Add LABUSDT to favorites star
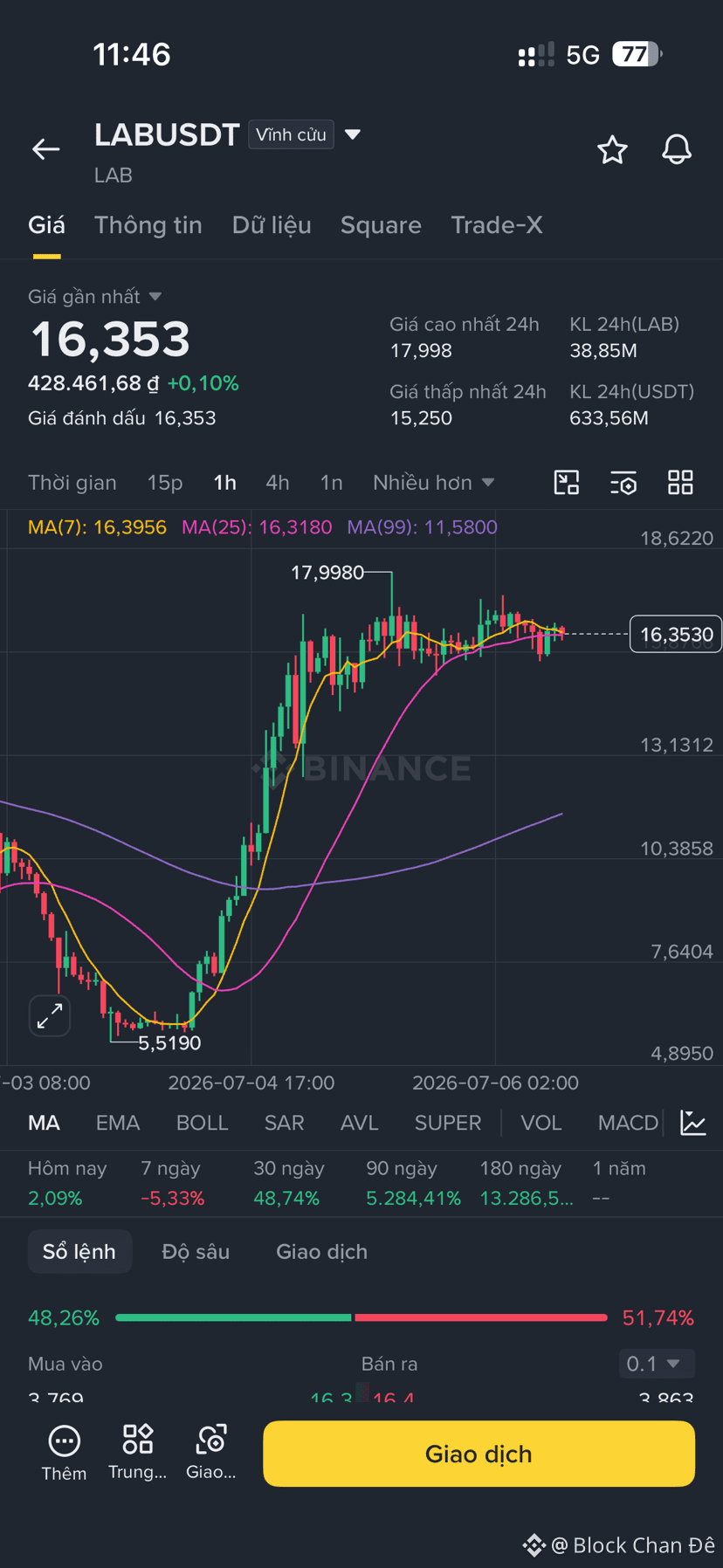This screenshot has height=1568, width=723. pos(612,150)
